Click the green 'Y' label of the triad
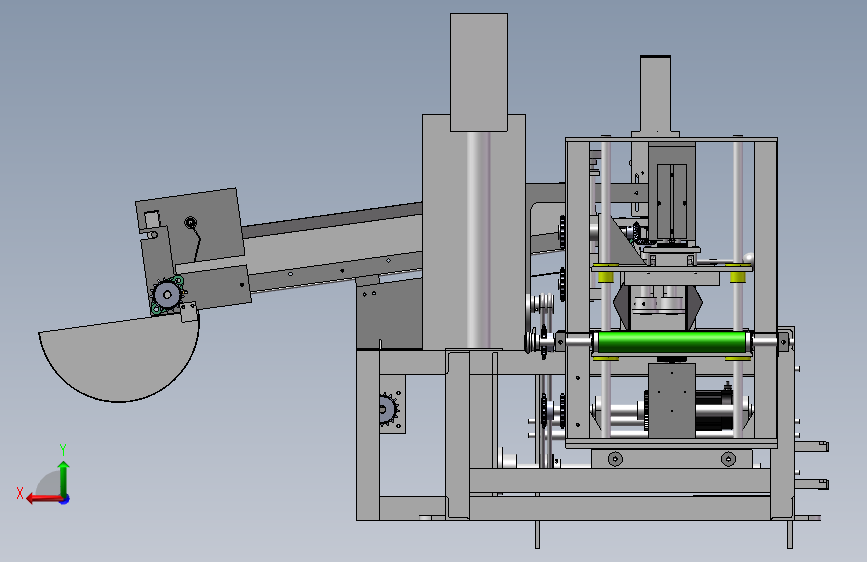This screenshot has height=562, width=867. point(63,449)
